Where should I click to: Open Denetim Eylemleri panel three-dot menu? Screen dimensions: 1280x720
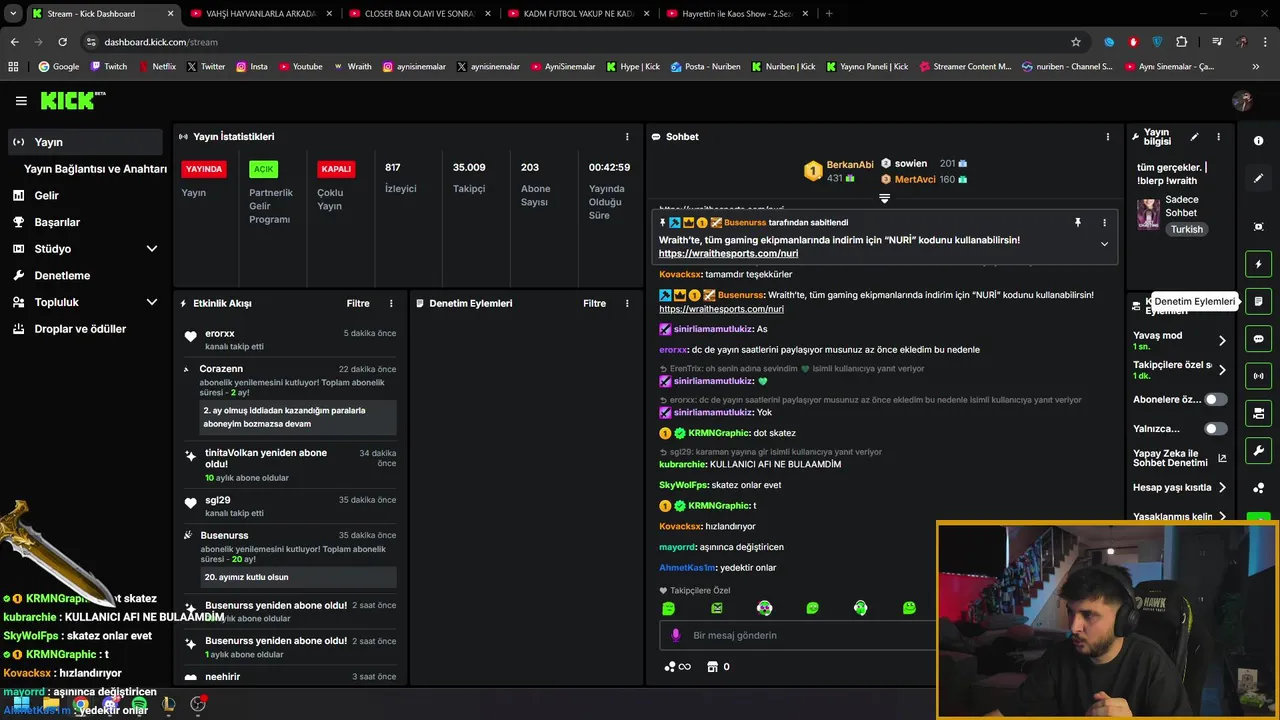(627, 303)
